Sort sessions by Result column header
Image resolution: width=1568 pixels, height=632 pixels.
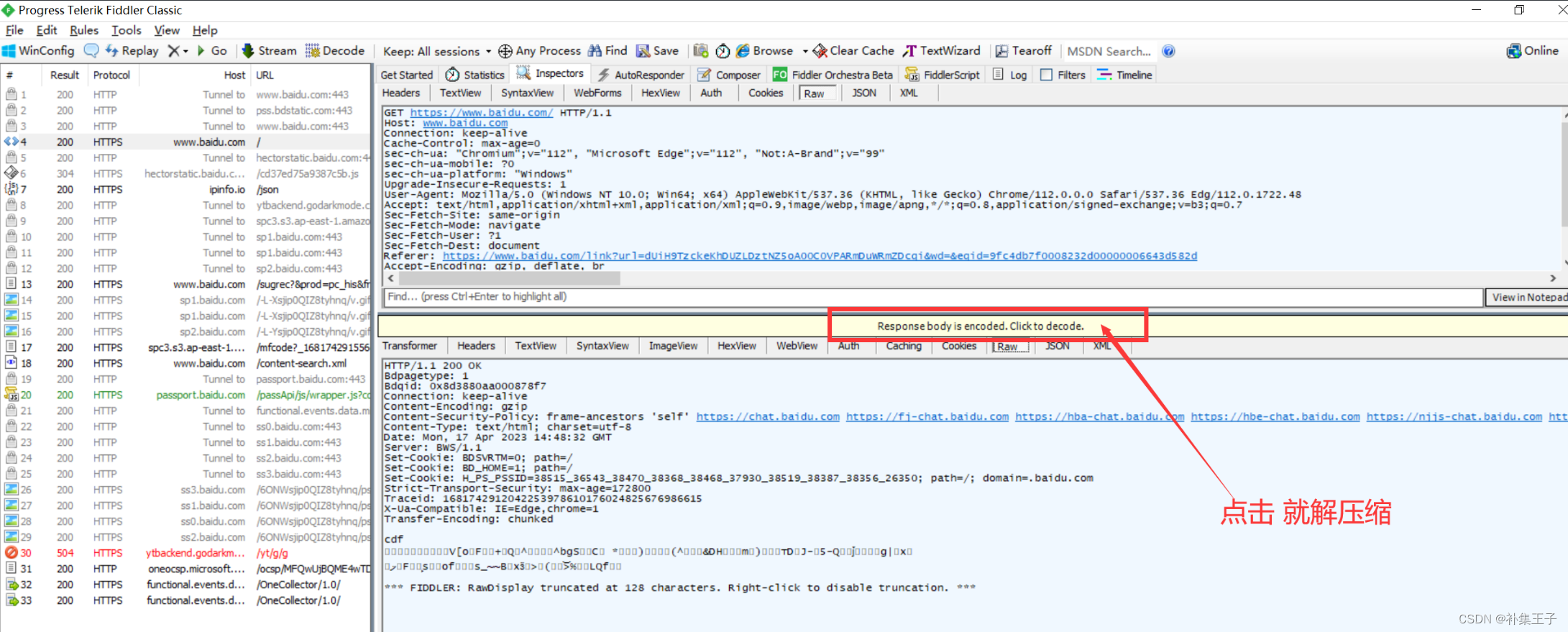coord(65,75)
